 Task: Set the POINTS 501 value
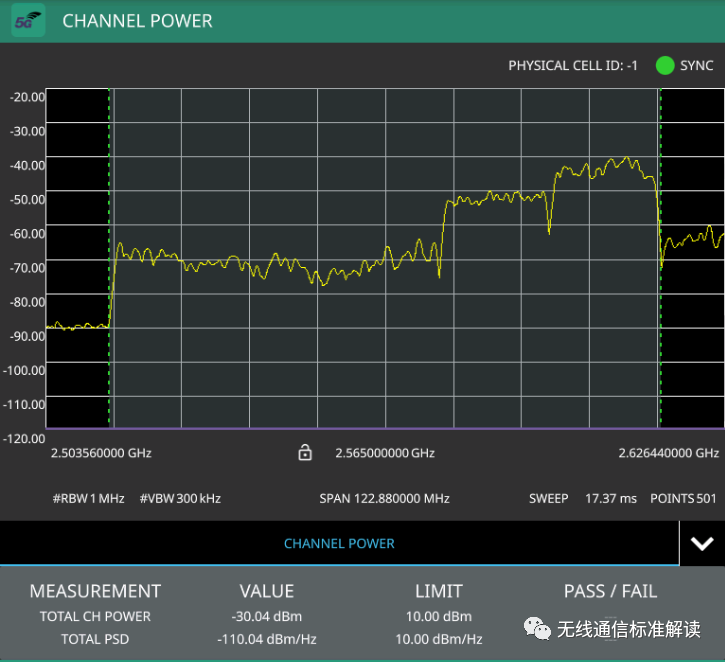point(685,498)
